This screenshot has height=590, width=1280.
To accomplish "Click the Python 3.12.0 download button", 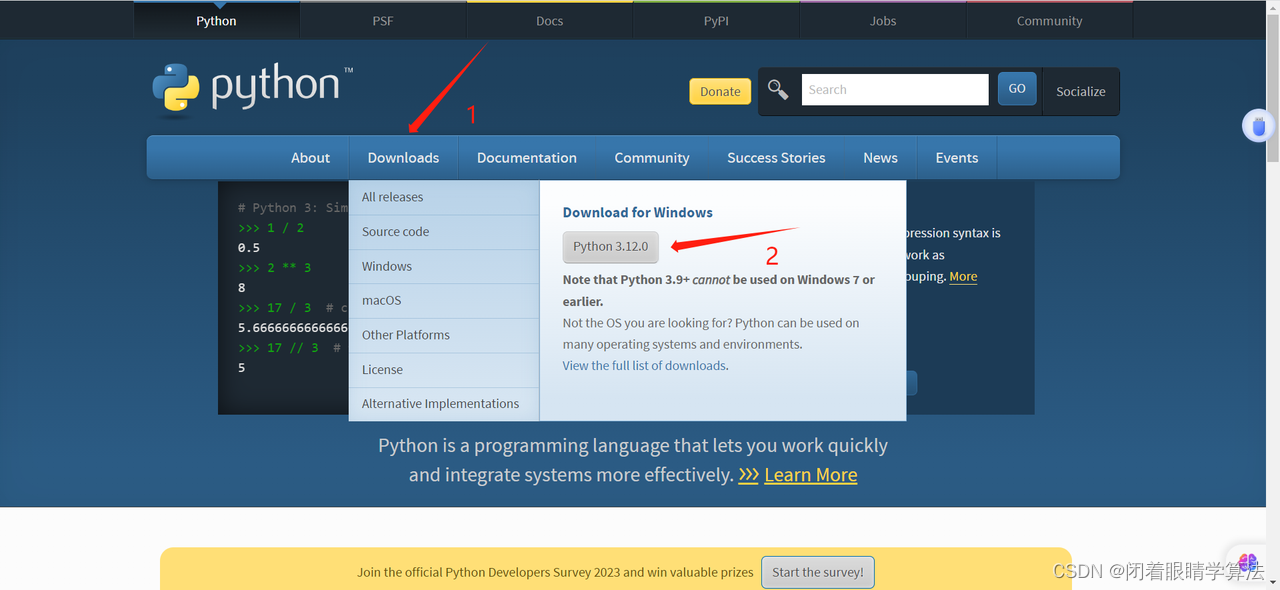I will pyautogui.click(x=611, y=246).
